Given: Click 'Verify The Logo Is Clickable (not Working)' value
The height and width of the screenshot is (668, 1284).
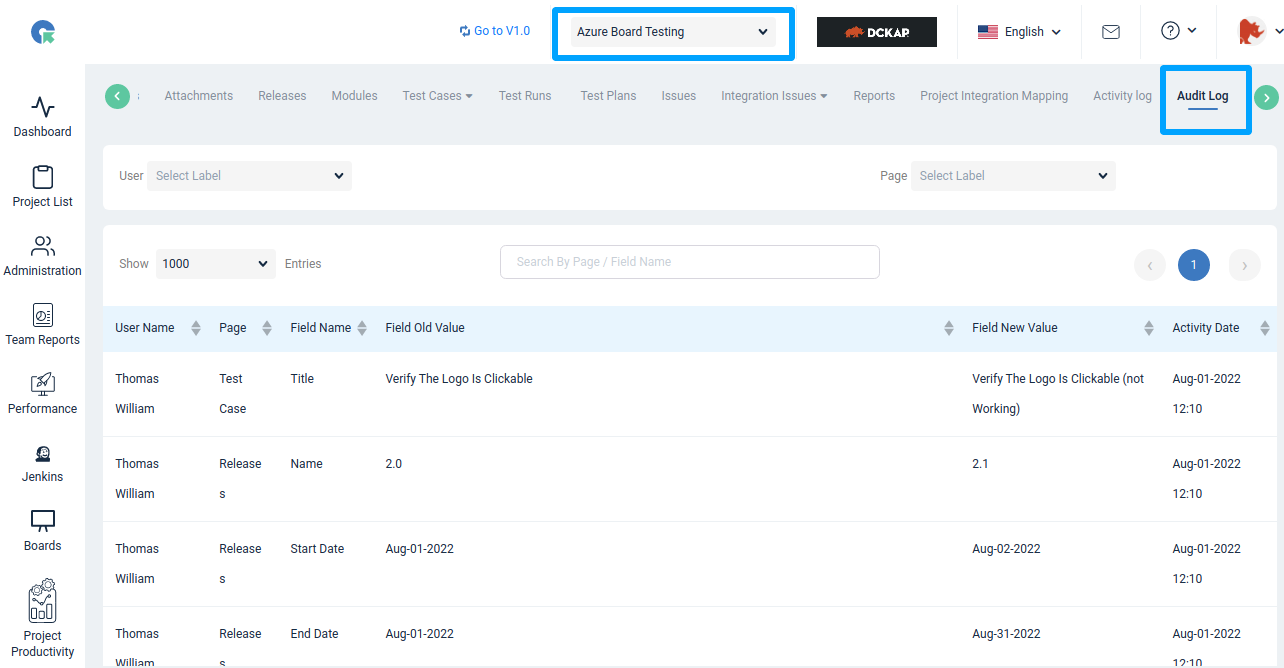Looking at the screenshot, I should tap(1058, 394).
